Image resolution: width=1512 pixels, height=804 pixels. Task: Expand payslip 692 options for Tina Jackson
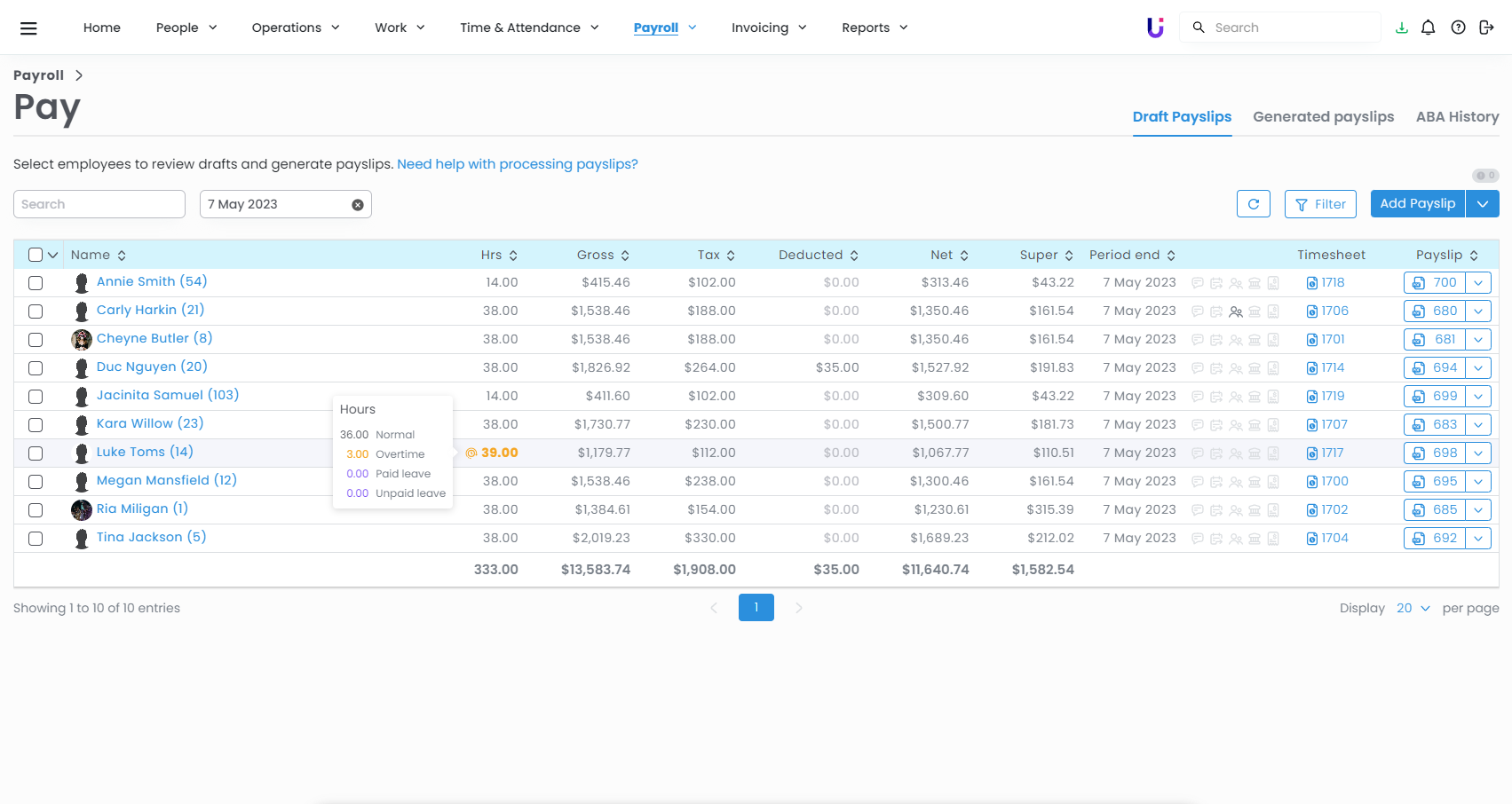pos(1478,539)
